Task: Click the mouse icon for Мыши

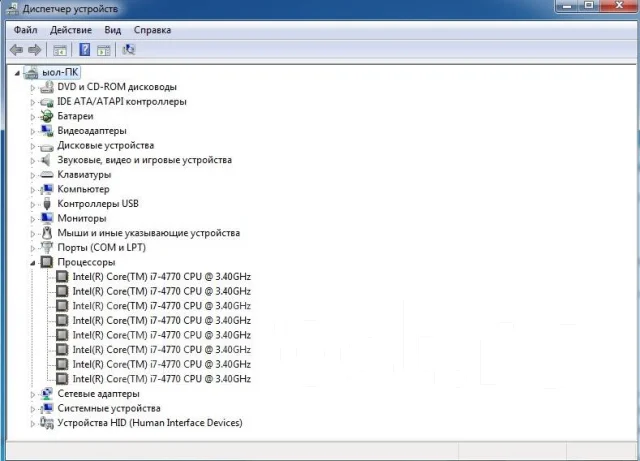Action: [x=47, y=233]
